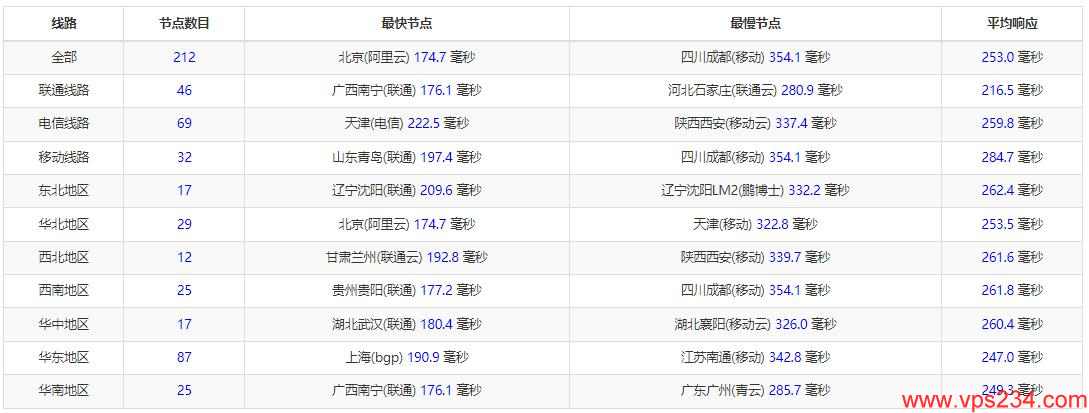
Task: Open node count 69 for 电信线路
Action: tap(184, 124)
